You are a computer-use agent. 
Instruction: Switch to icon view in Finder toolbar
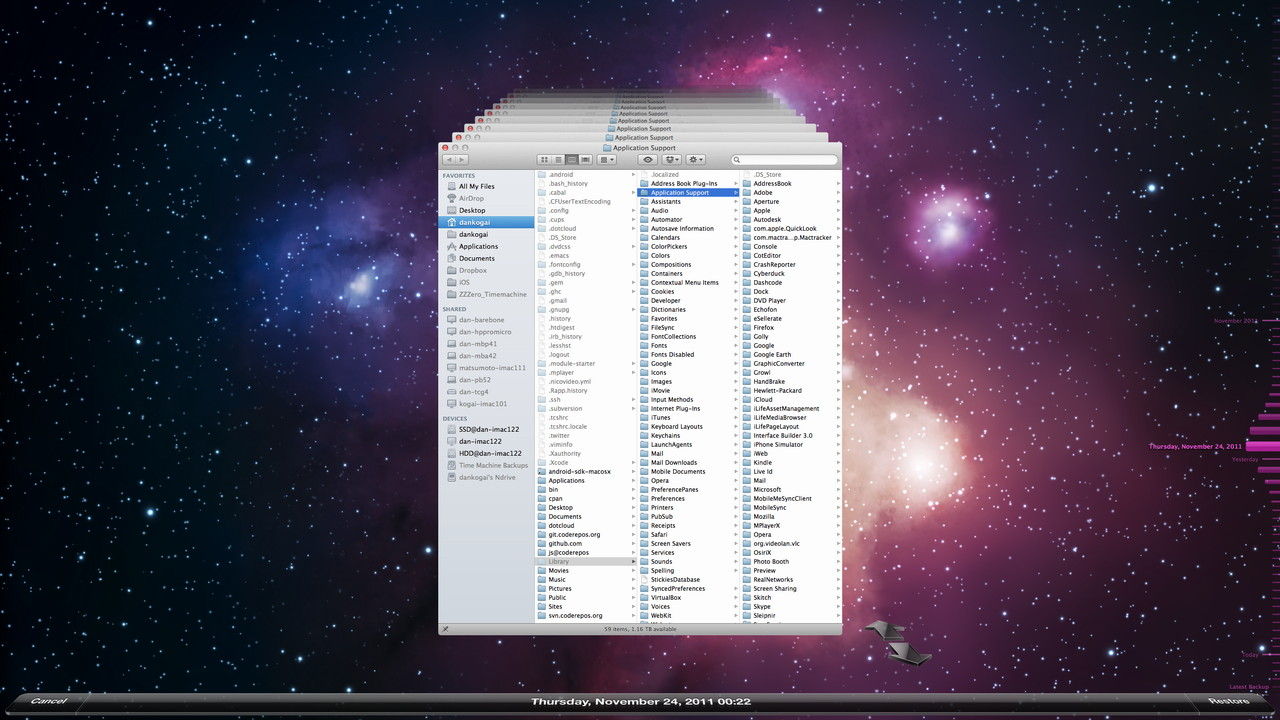tap(544, 160)
